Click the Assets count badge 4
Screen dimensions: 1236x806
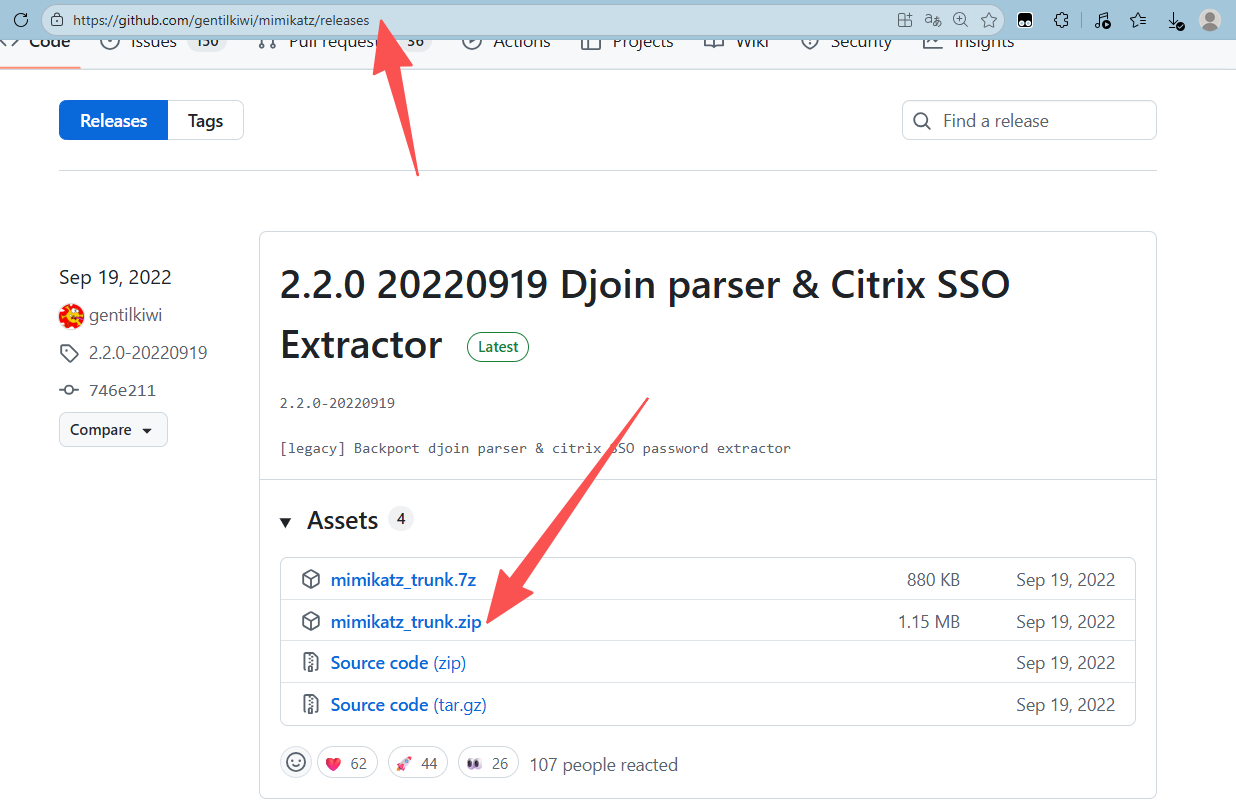point(401,519)
